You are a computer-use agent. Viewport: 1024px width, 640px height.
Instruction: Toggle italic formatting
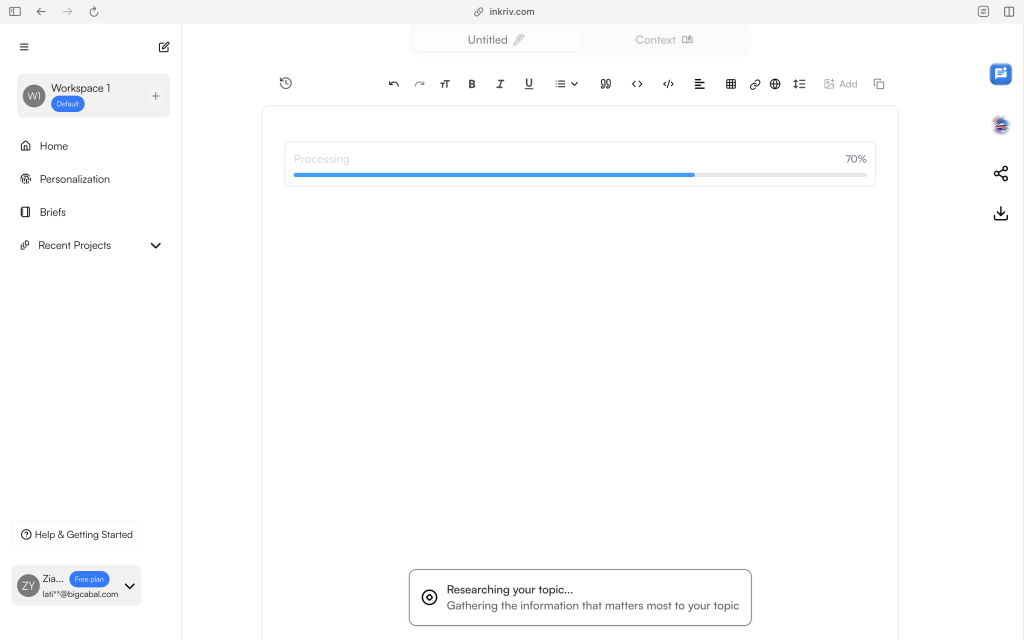click(500, 84)
